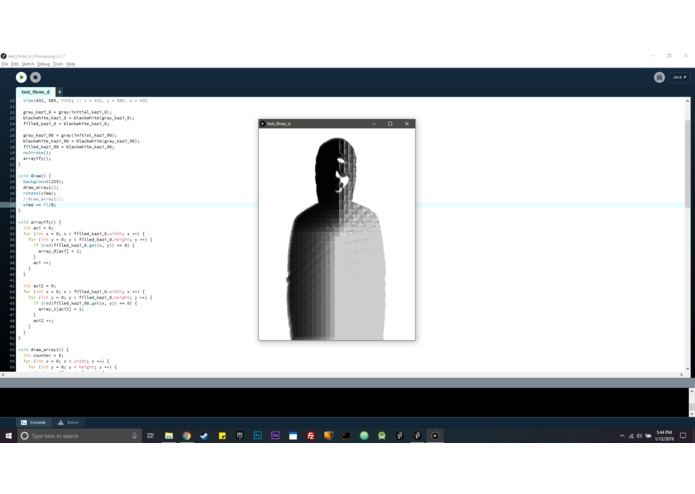Open the running sketch's taskbar icon

pos(435,436)
